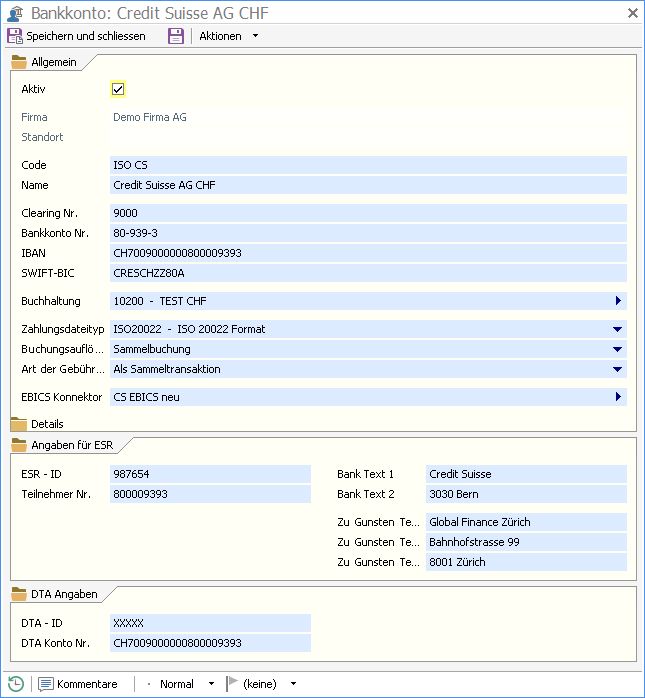The height and width of the screenshot is (698, 645).
Task: Click the Angaben für ESR folder icon
Action: pyautogui.click(x=19, y=444)
